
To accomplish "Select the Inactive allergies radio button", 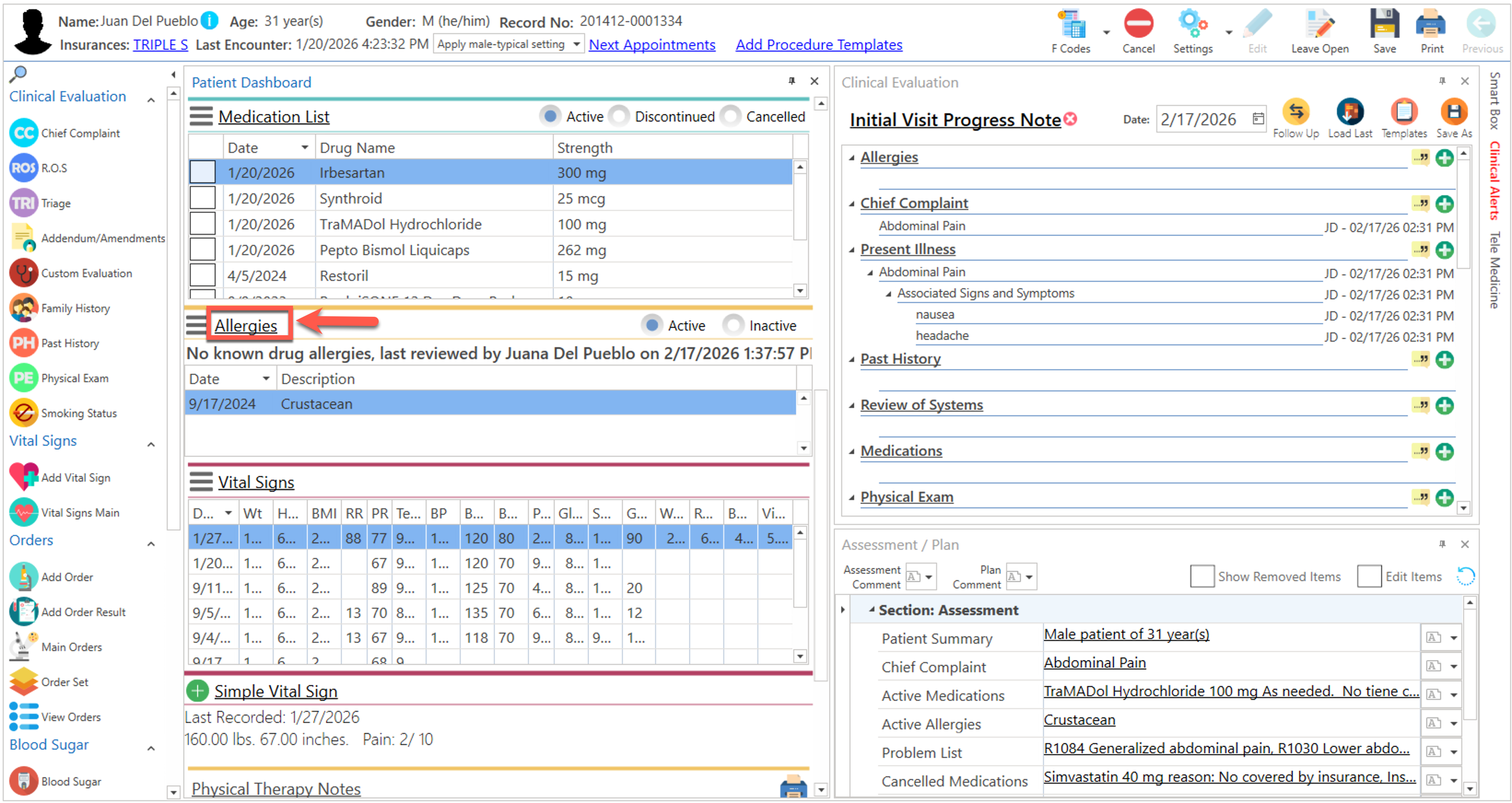I will click(733, 325).
